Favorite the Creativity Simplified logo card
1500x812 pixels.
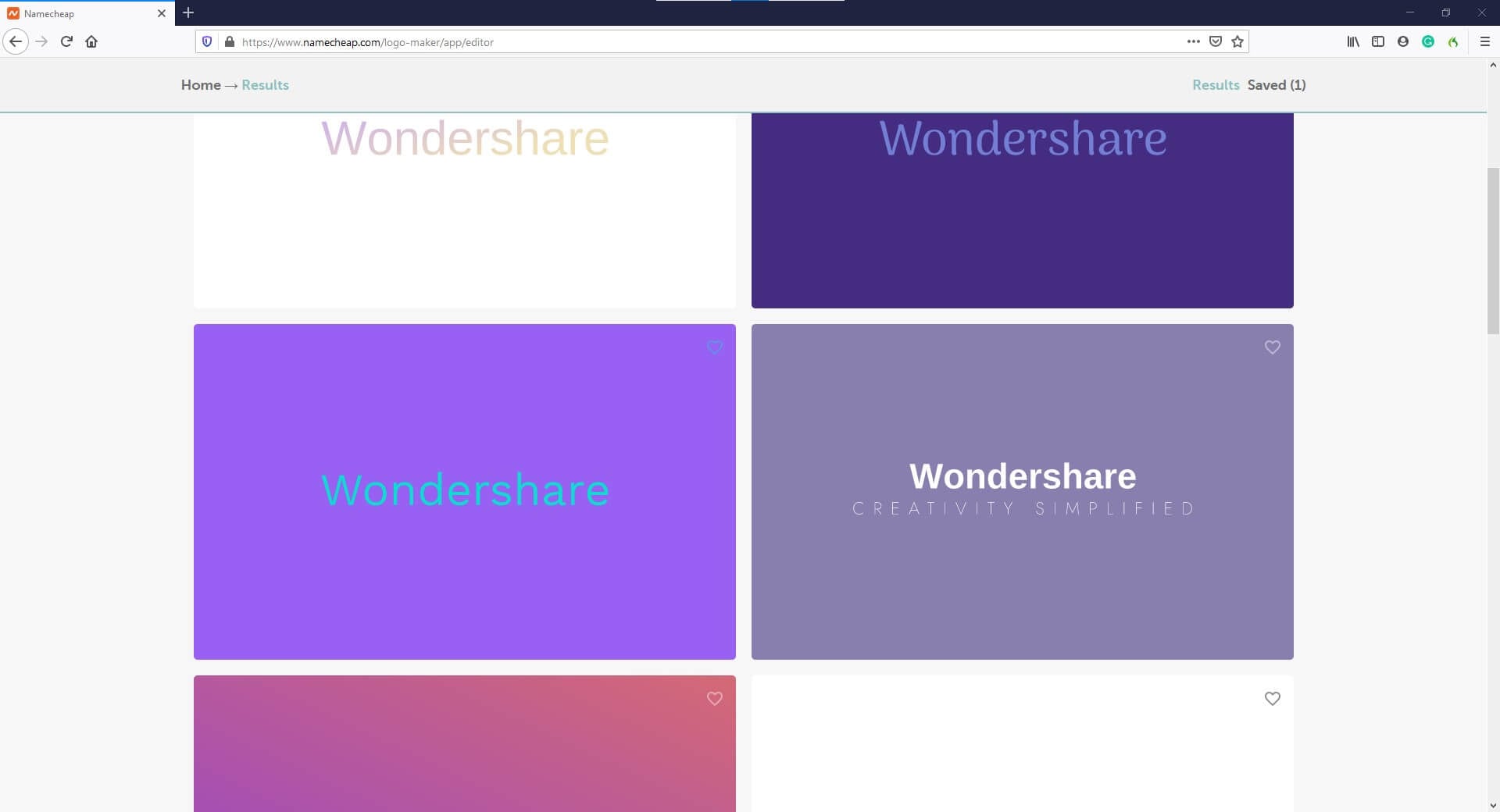[x=1272, y=347]
